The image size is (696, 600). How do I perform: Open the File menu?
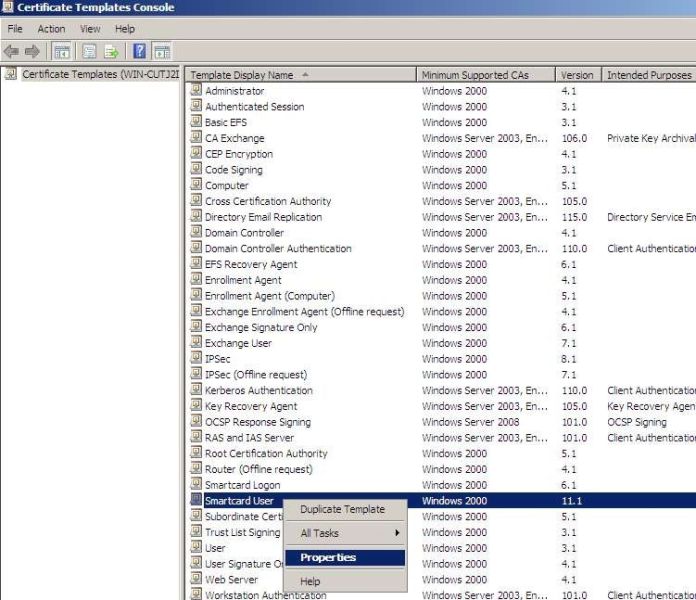point(15,29)
